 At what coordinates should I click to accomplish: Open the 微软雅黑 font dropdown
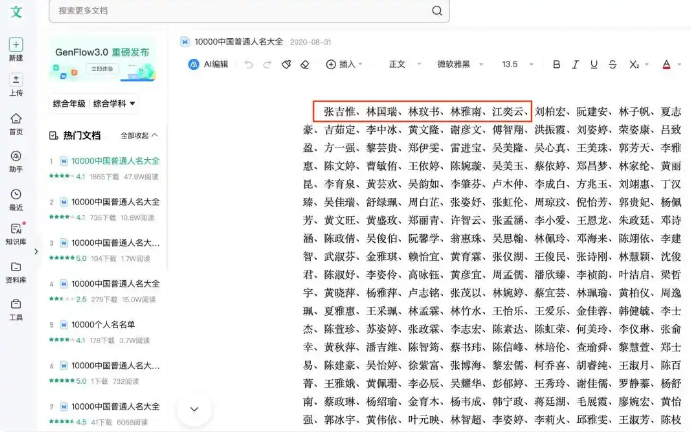pyautogui.click(x=460, y=64)
